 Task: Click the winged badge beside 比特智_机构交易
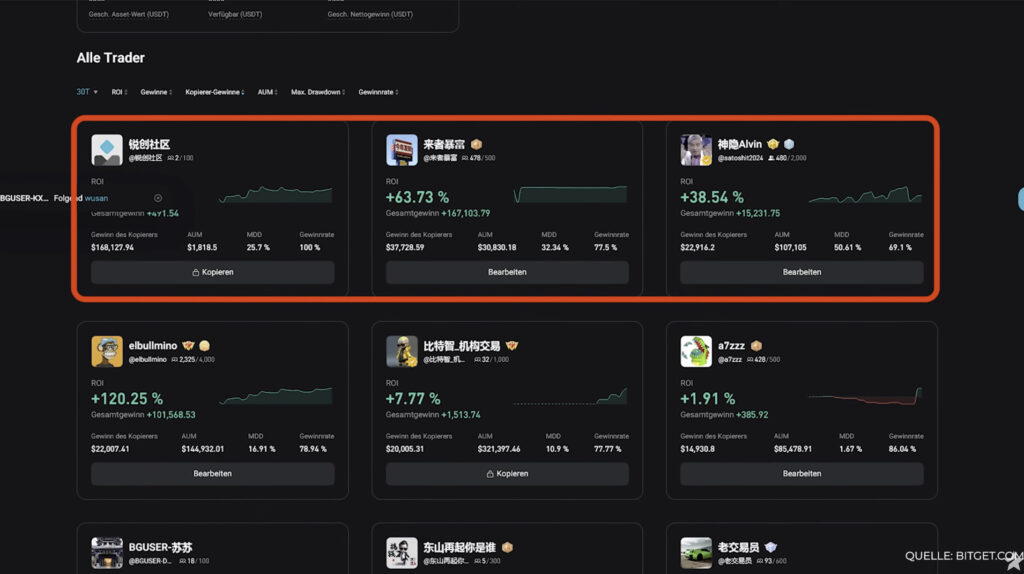point(512,345)
